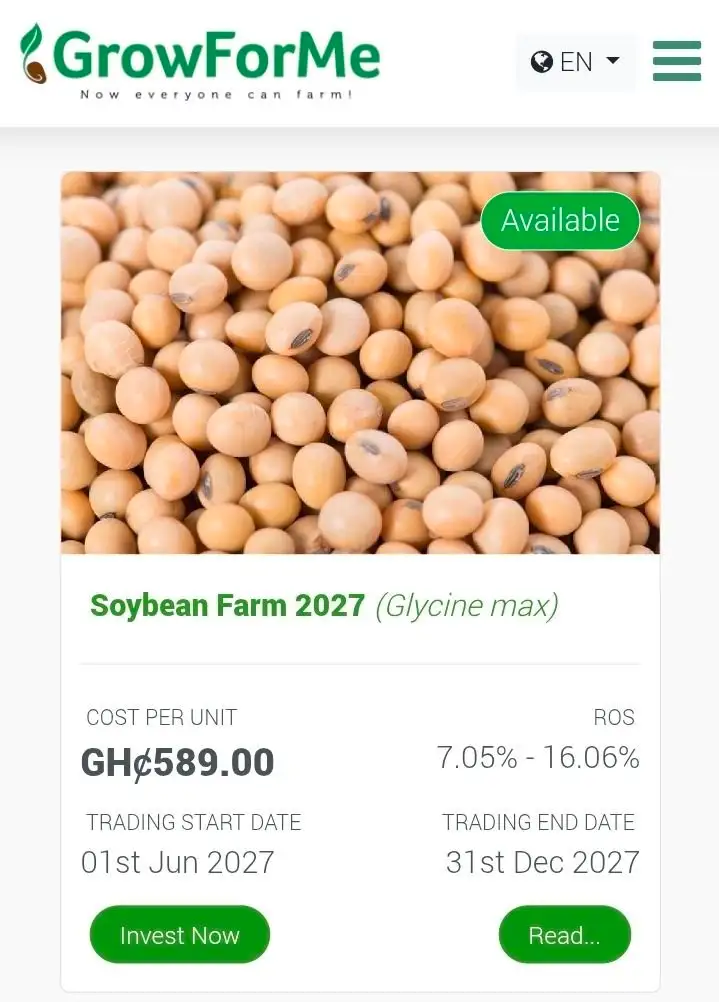The width and height of the screenshot is (719, 1002).
Task: Expand the EN language dropdown arrow
Action: click(612, 61)
